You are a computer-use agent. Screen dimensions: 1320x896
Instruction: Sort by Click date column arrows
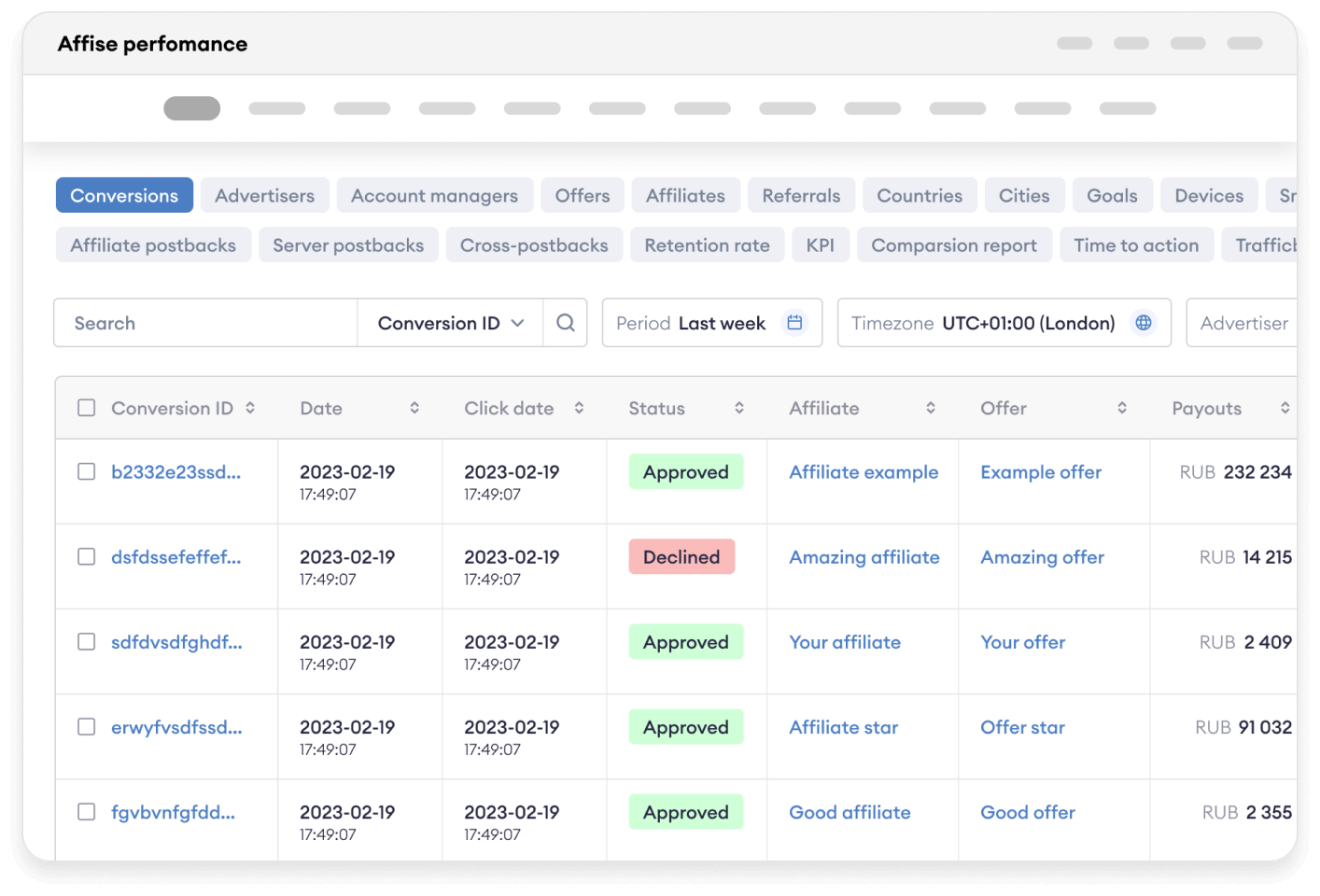[579, 408]
